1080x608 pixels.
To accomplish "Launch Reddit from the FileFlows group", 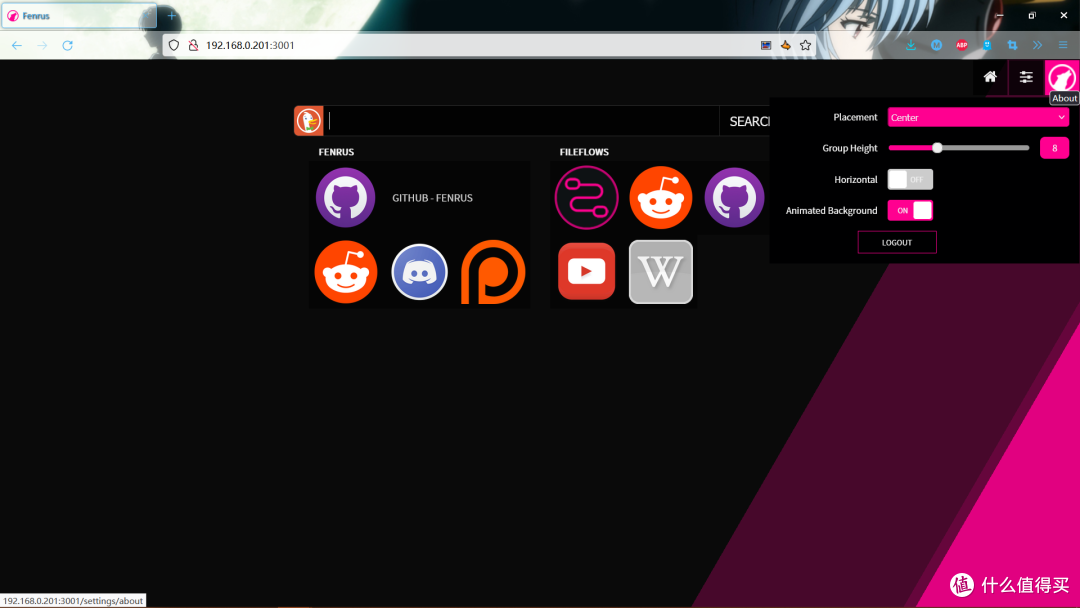I will coord(660,197).
